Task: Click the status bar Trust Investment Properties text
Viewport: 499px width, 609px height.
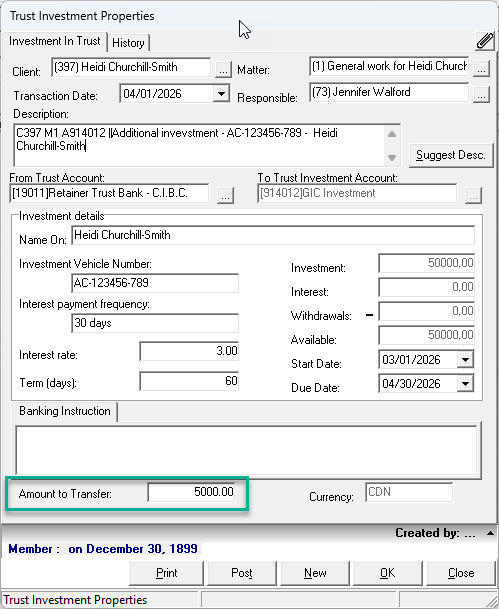Action: tap(75, 600)
